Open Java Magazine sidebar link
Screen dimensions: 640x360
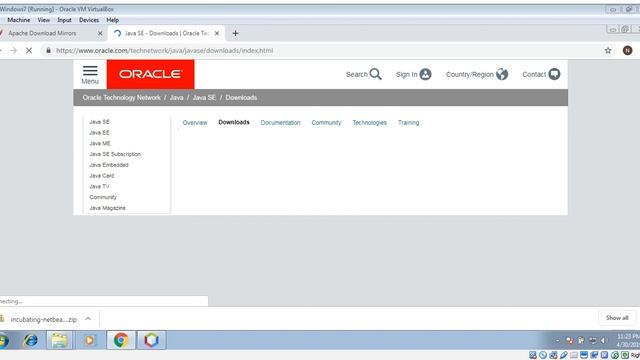(x=107, y=208)
